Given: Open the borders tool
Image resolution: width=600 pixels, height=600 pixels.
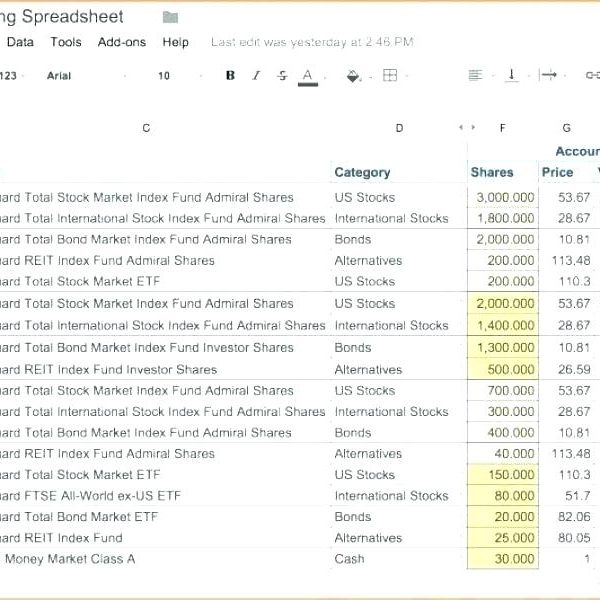Looking at the screenshot, I should (390, 76).
